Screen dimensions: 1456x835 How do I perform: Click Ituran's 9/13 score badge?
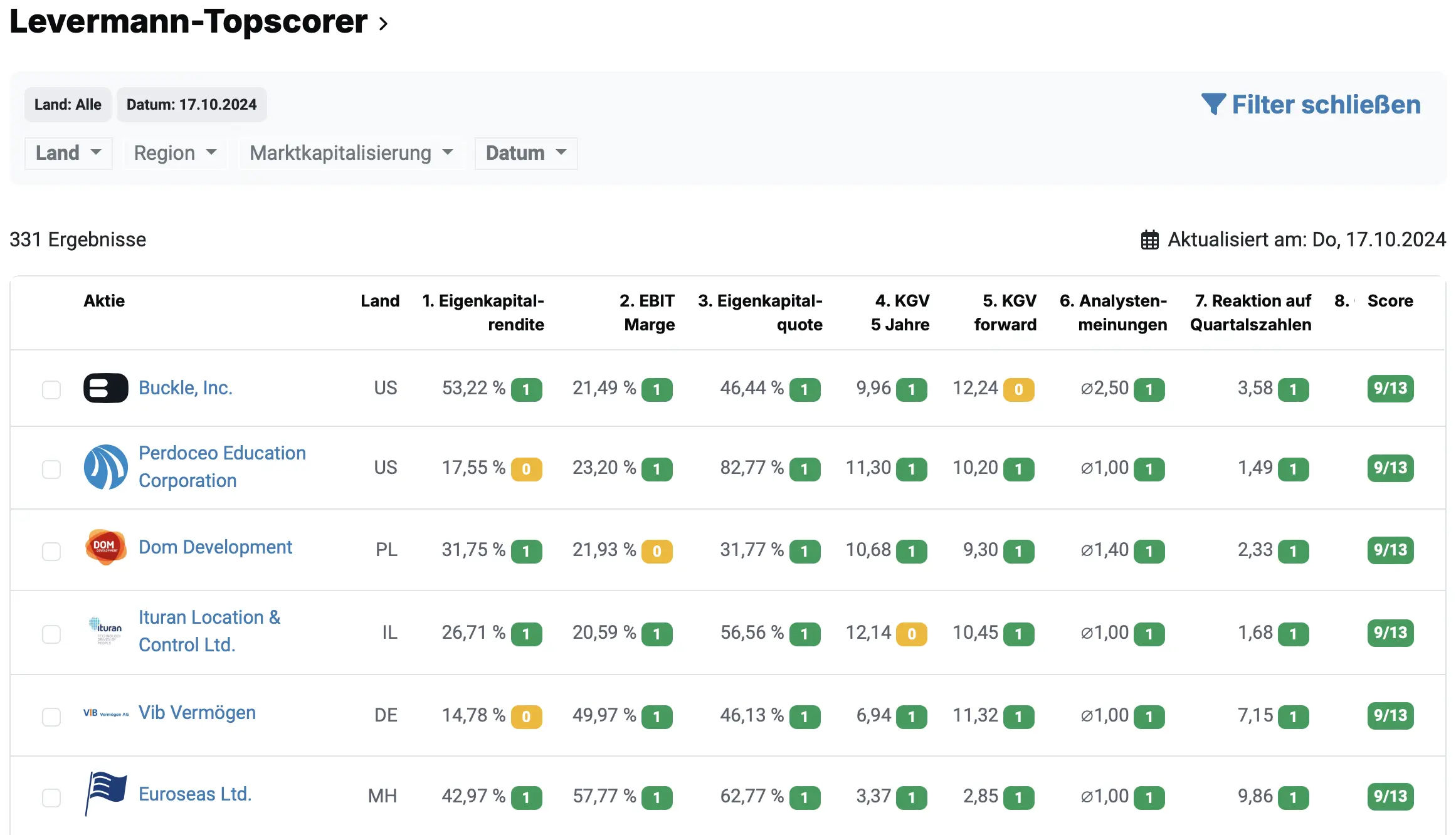coord(1390,633)
